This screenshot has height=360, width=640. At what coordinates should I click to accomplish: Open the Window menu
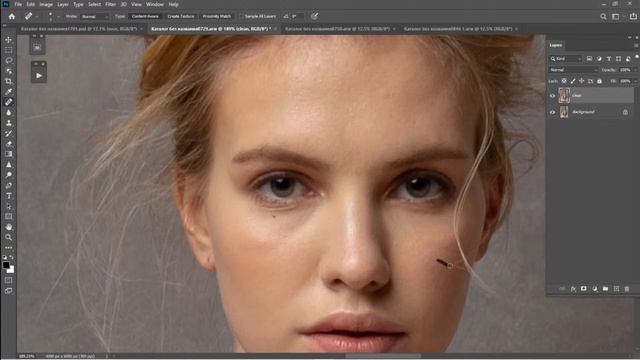pos(155,4)
